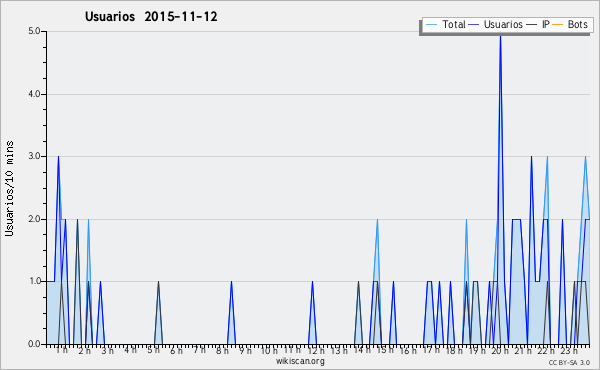Screen dimensions: 600x370
Task: Click the Usuarios legend label
Action: coord(503,24)
